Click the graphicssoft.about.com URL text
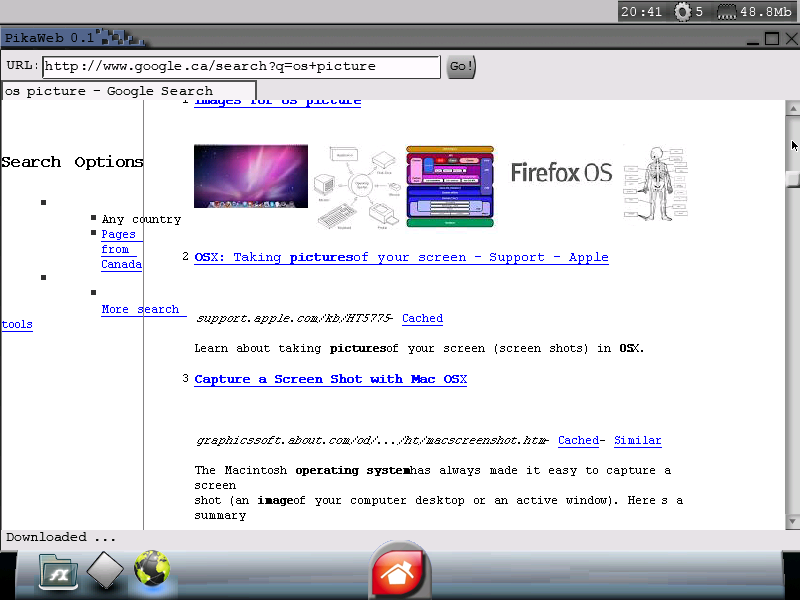This screenshot has height=600, width=800. point(372,440)
